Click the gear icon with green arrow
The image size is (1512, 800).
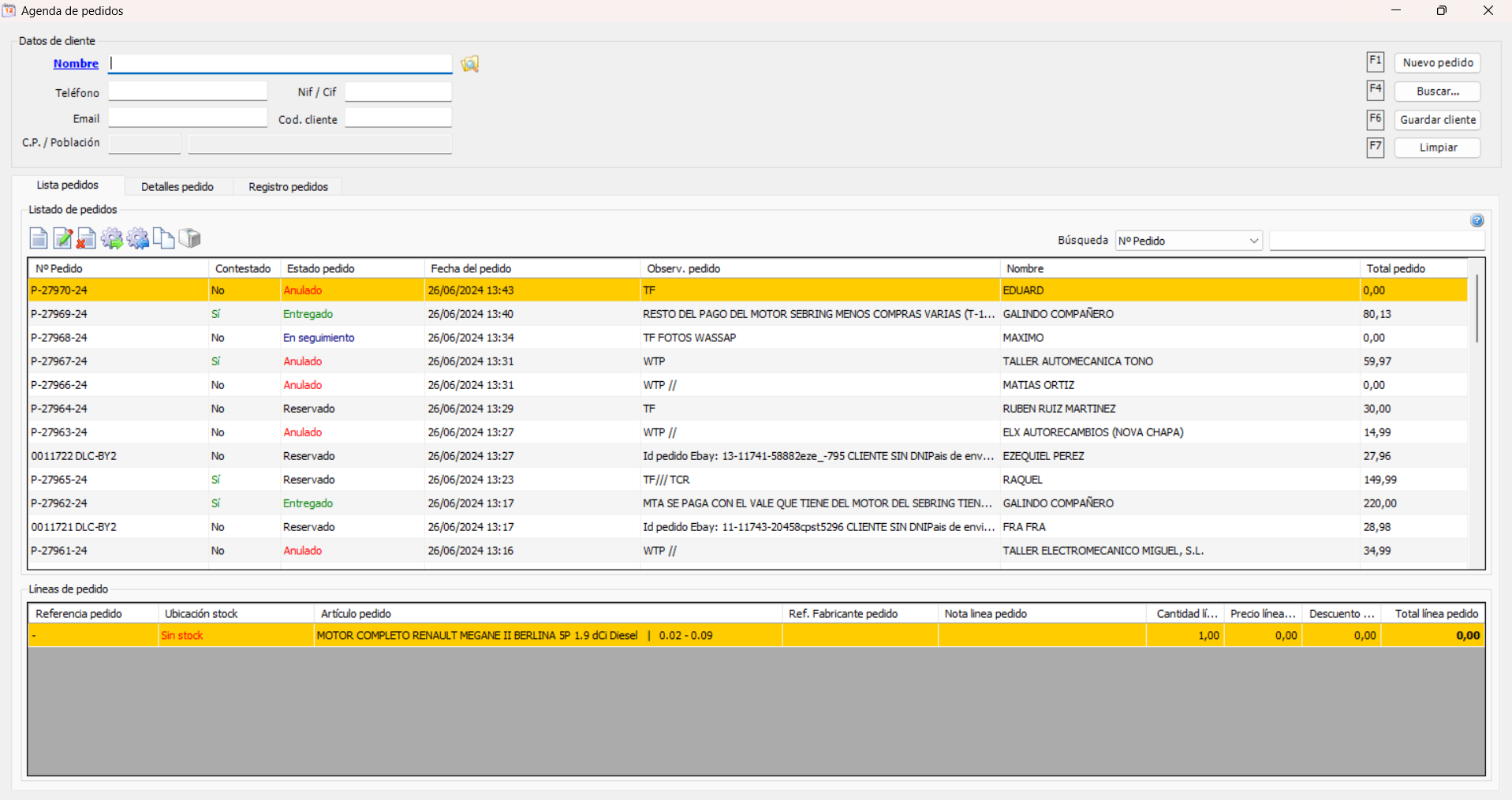tap(112, 238)
